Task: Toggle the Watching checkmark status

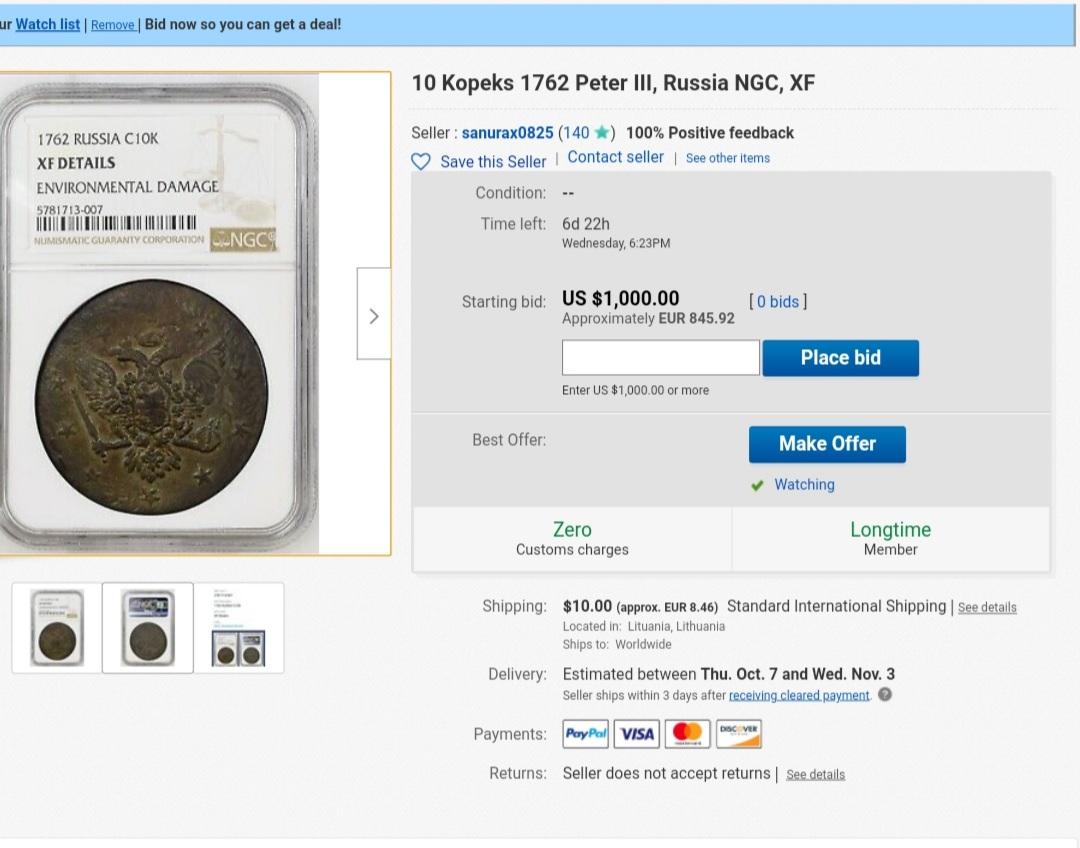Action: pyautogui.click(x=758, y=486)
